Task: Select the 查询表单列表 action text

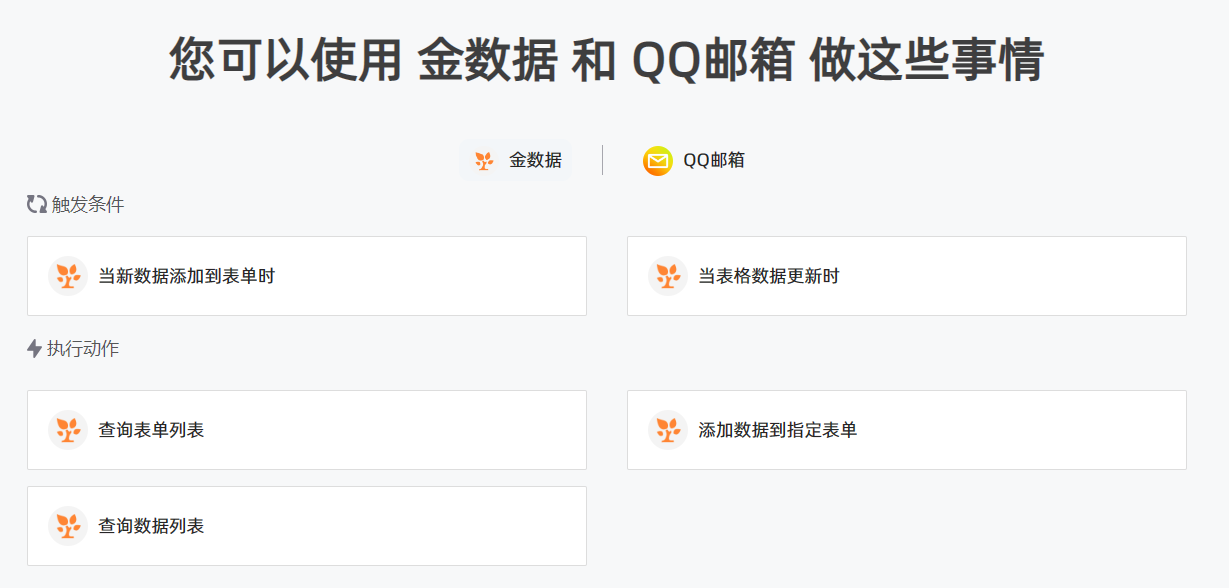Action: click(x=151, y=430)
